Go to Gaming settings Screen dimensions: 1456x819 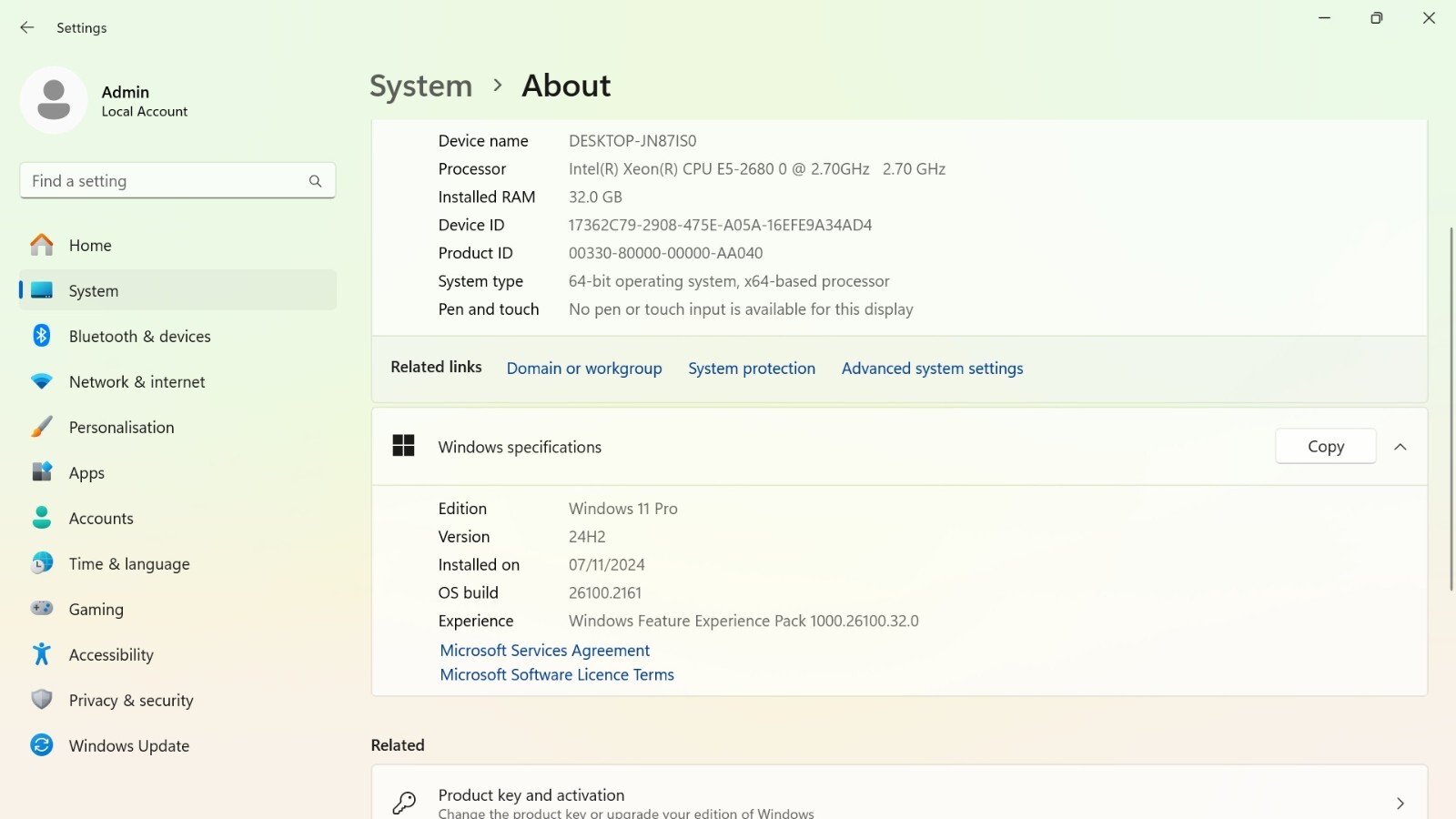(x=177, y=609)
